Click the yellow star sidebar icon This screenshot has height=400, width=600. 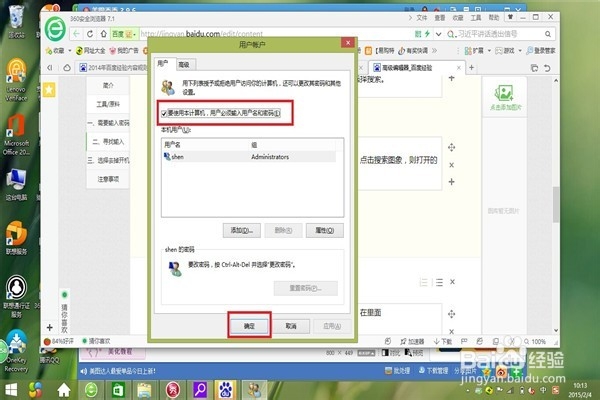tap(49, 90)
